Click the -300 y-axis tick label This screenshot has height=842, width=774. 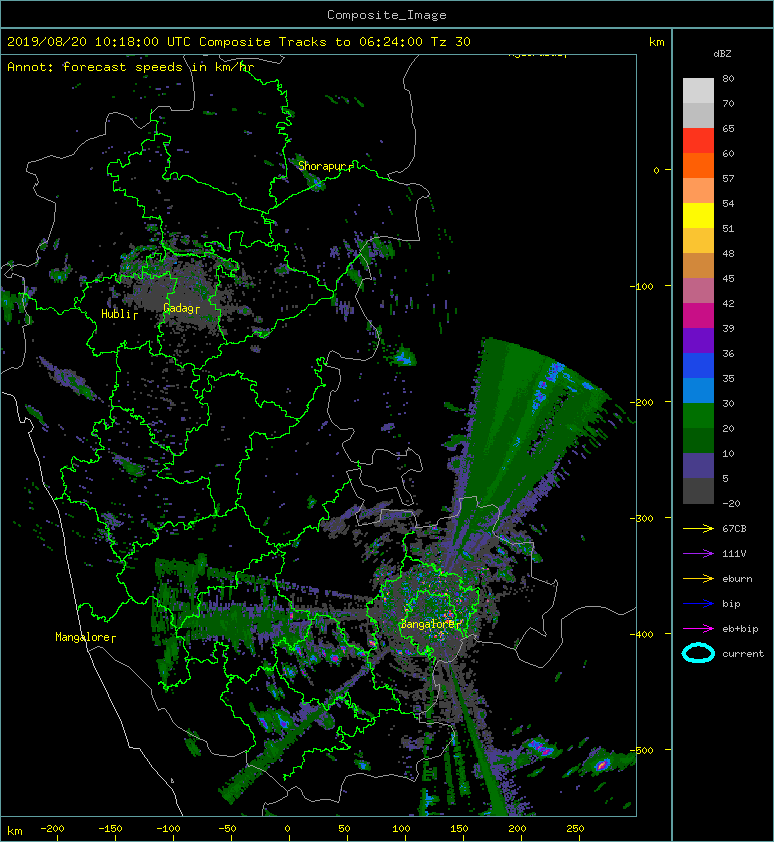click(x=641, y=518)
